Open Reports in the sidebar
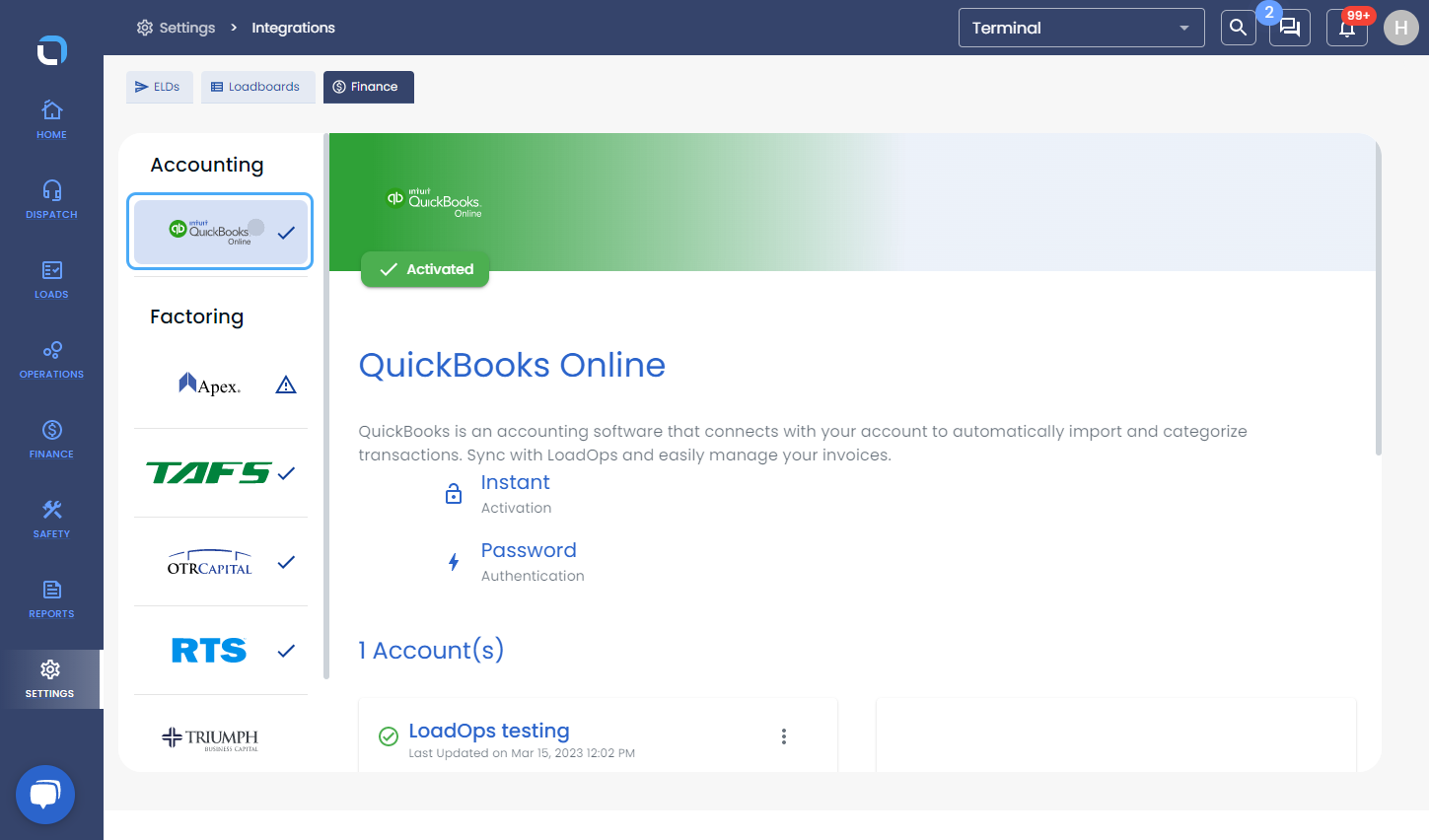The height and width of the screenshot is (840, 1429). [51, 598]
